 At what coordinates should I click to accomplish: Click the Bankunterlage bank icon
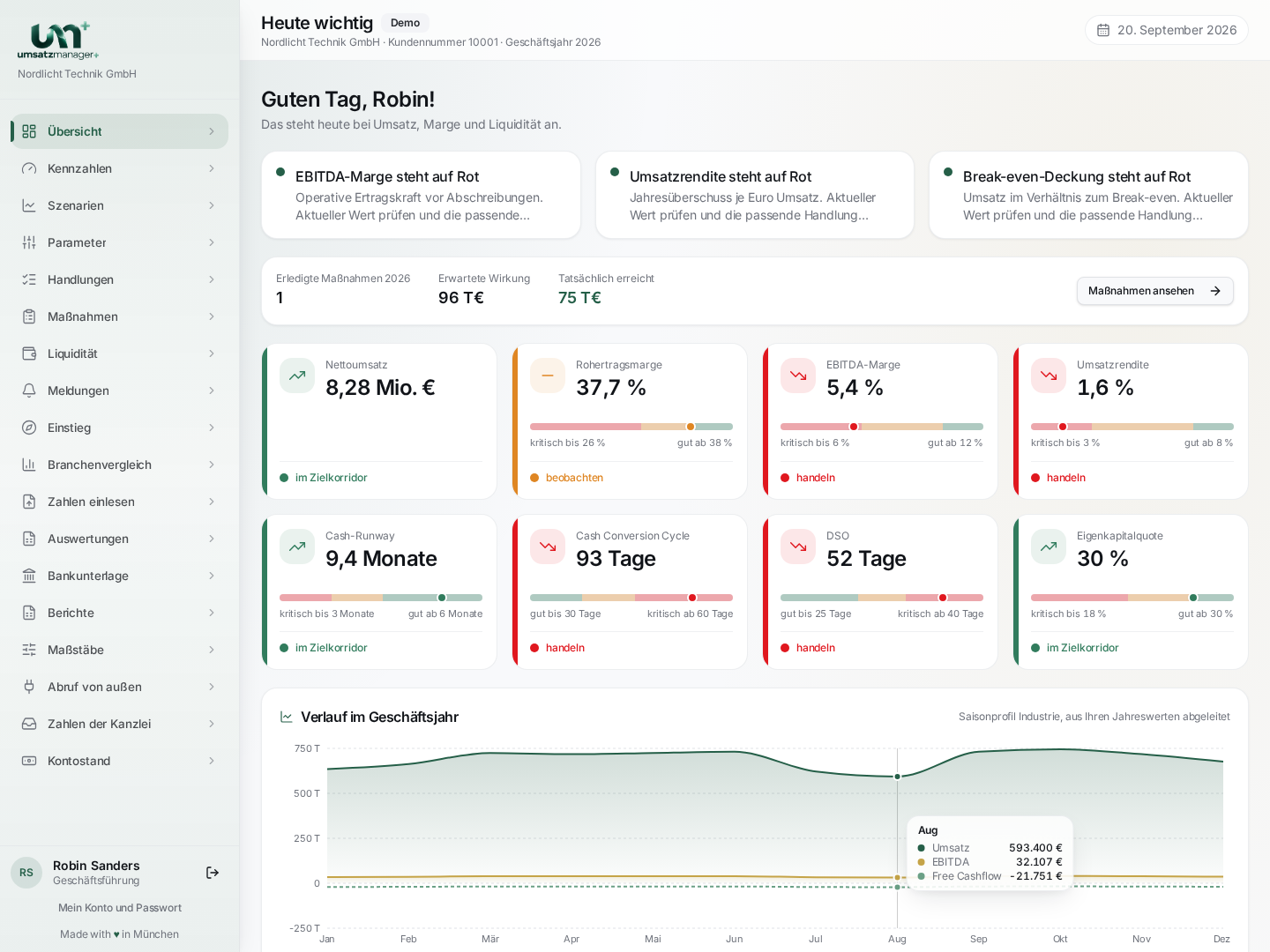click(29, 576)
